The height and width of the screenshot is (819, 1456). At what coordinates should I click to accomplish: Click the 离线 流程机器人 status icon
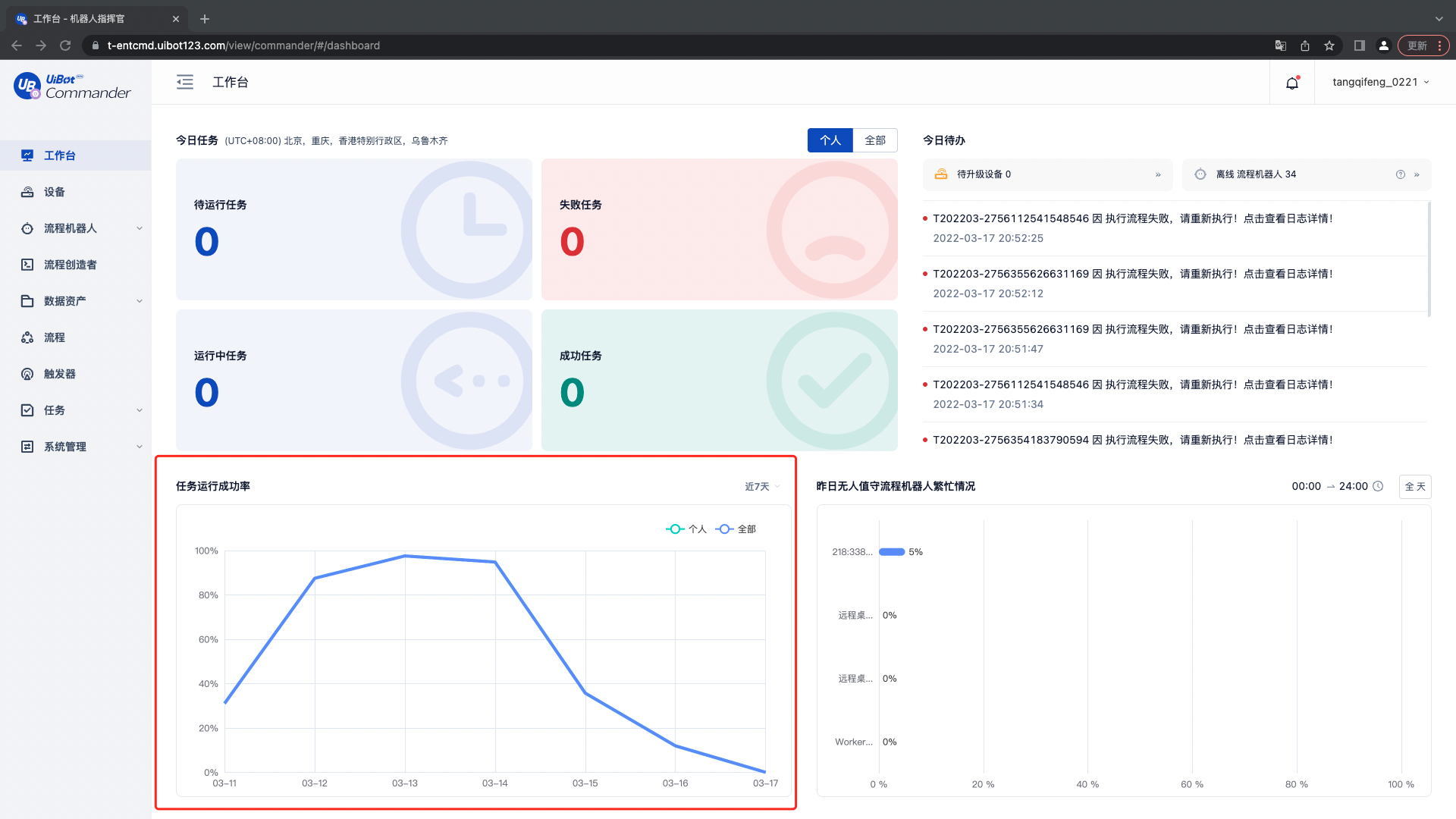click(1200, 174)
